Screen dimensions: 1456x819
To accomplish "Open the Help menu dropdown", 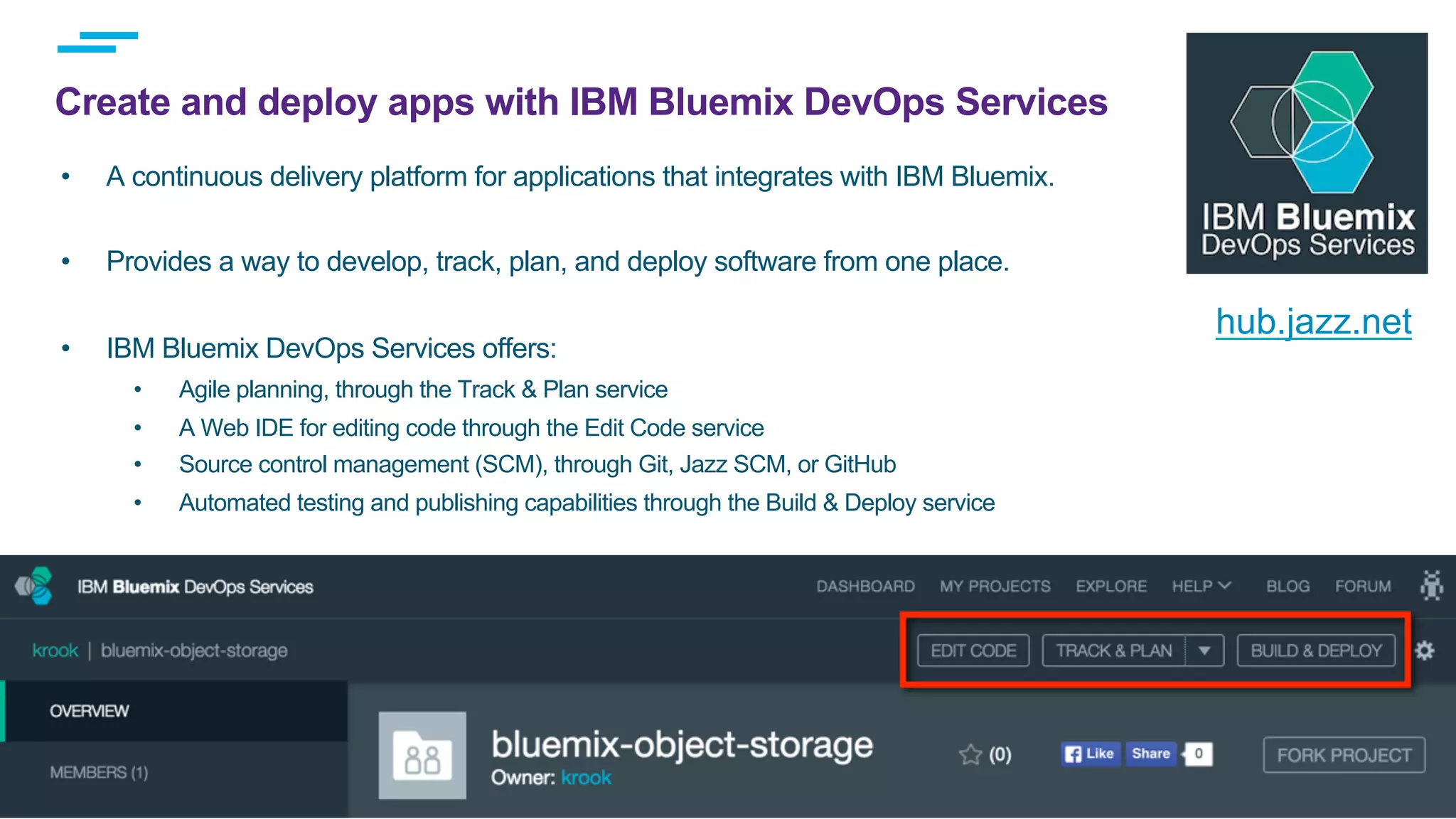I will (1201, 587).
